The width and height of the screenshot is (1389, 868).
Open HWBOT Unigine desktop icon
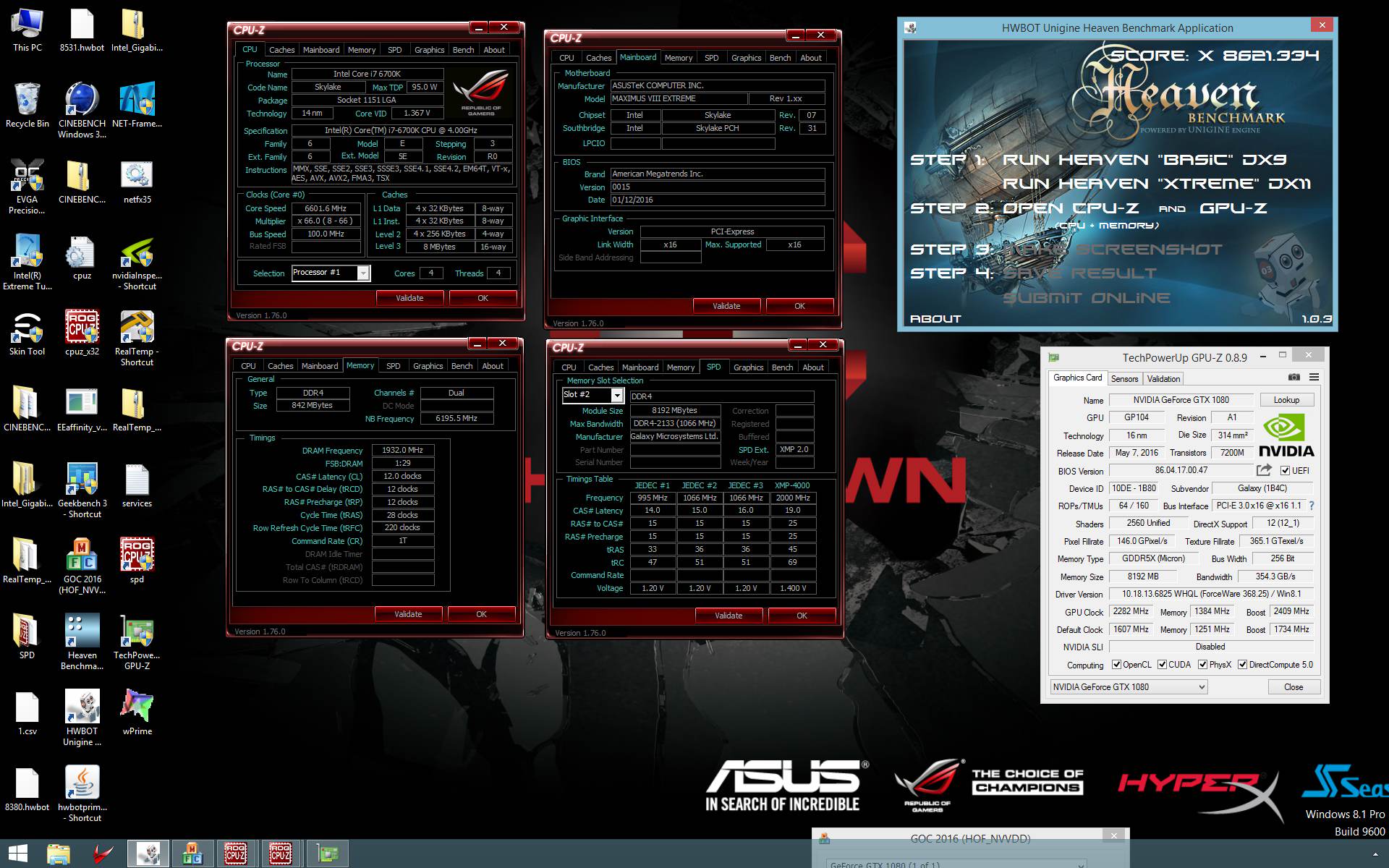[x=82, y=718]
